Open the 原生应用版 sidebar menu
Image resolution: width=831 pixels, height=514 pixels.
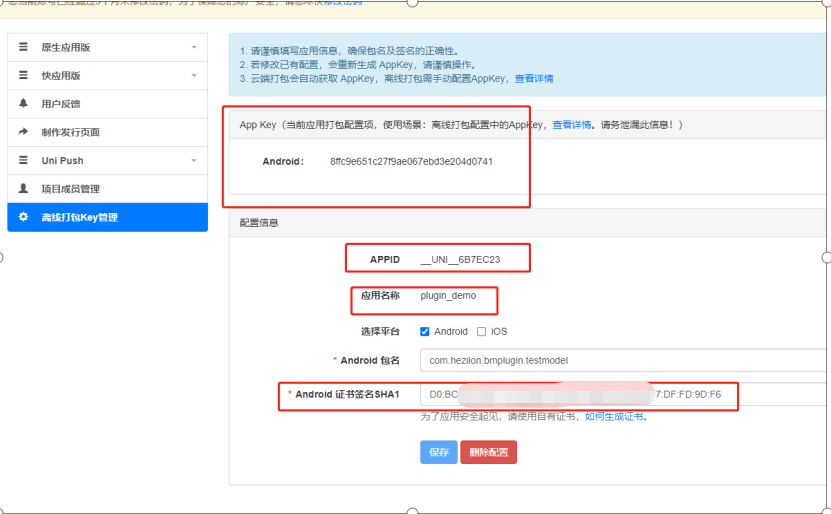tap(108, 47)
